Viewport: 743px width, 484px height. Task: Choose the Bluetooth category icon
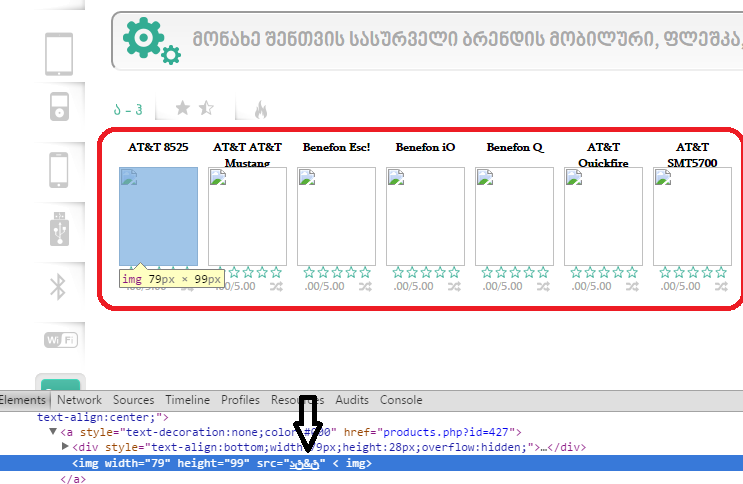point(58,287)
